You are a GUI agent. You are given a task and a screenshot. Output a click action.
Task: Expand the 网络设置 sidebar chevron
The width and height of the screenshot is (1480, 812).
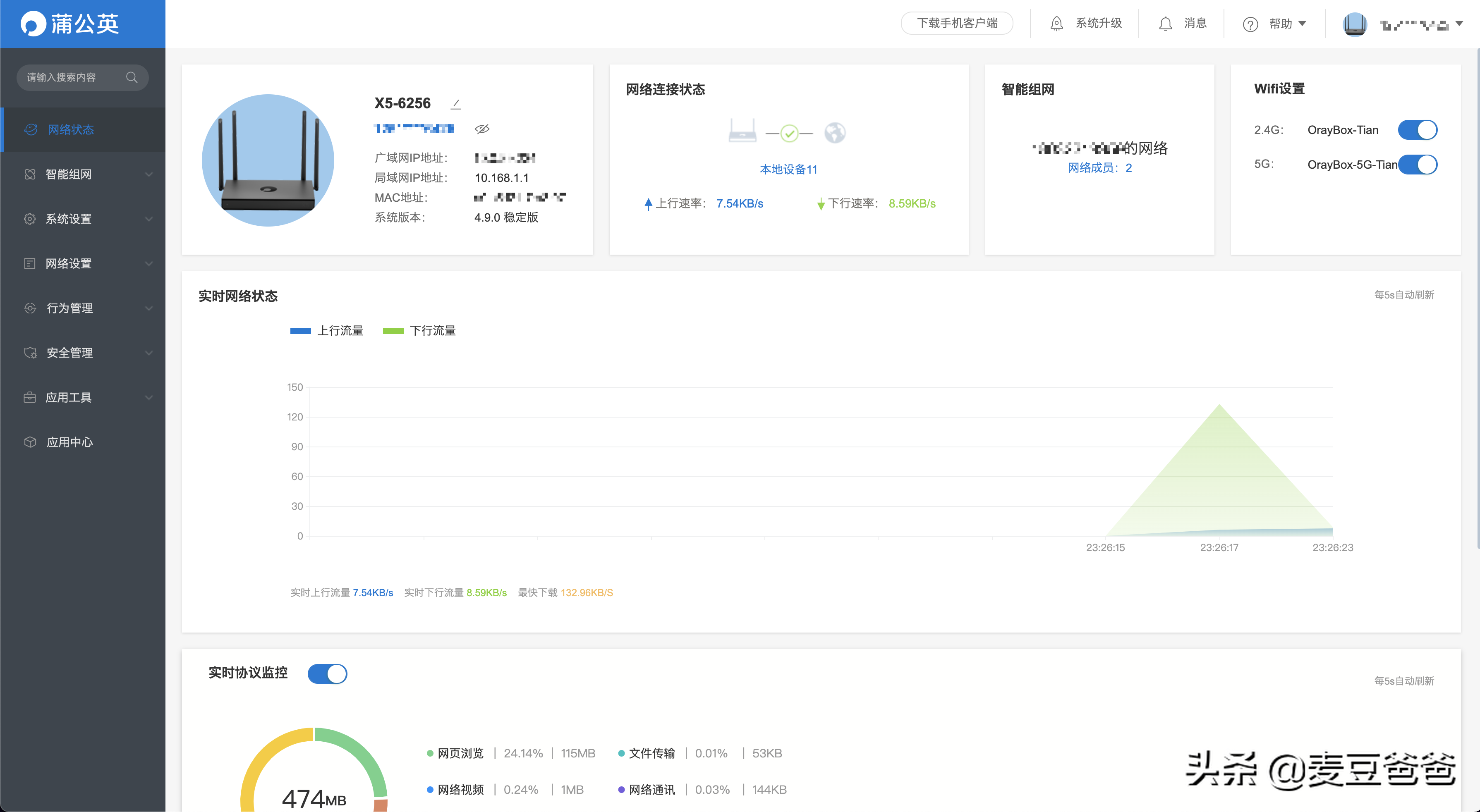[149, 264]
